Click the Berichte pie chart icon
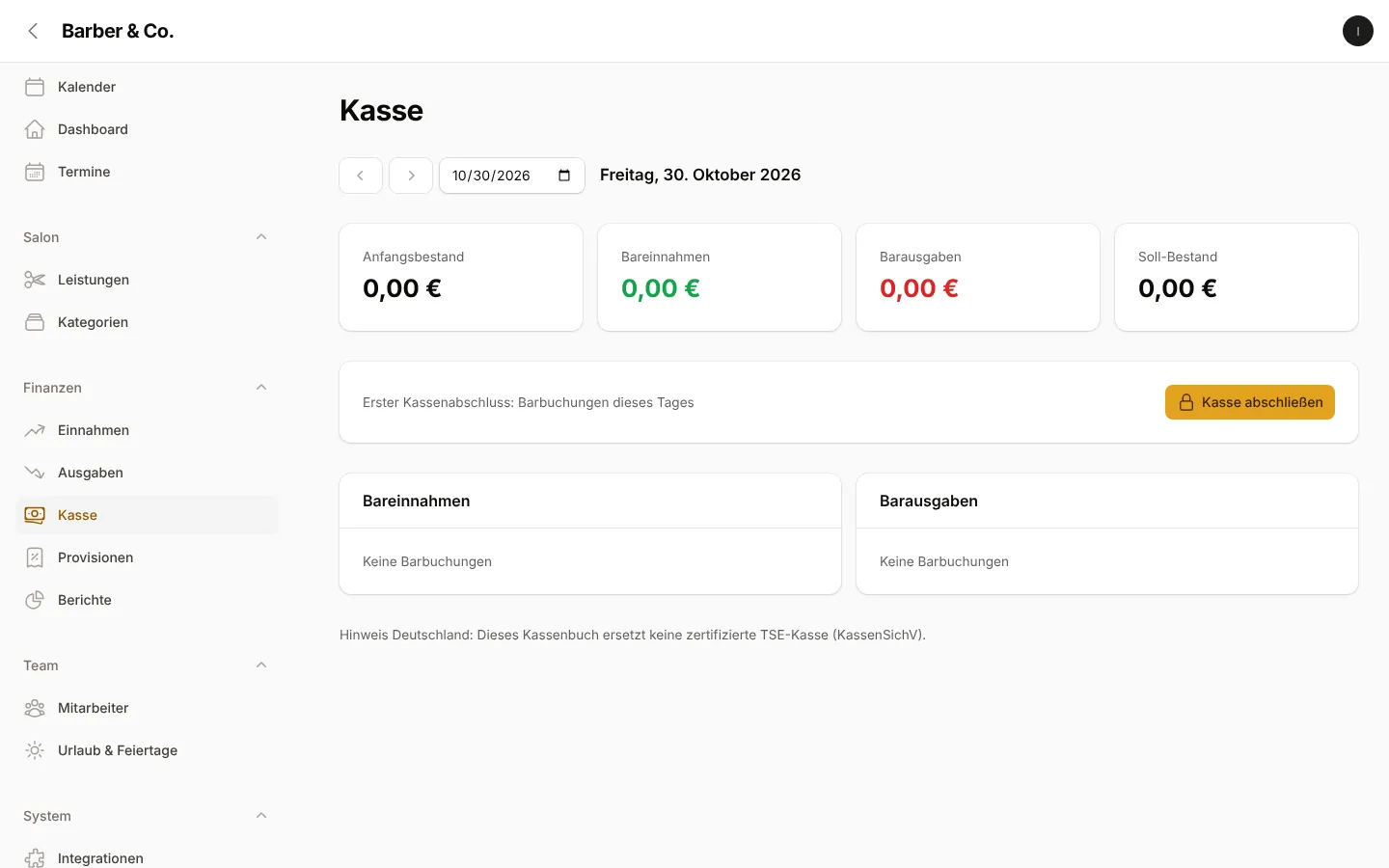Image resolution: width=1389 pixels, height=868 pixels. pyautogui.click(x=35, y=600)
